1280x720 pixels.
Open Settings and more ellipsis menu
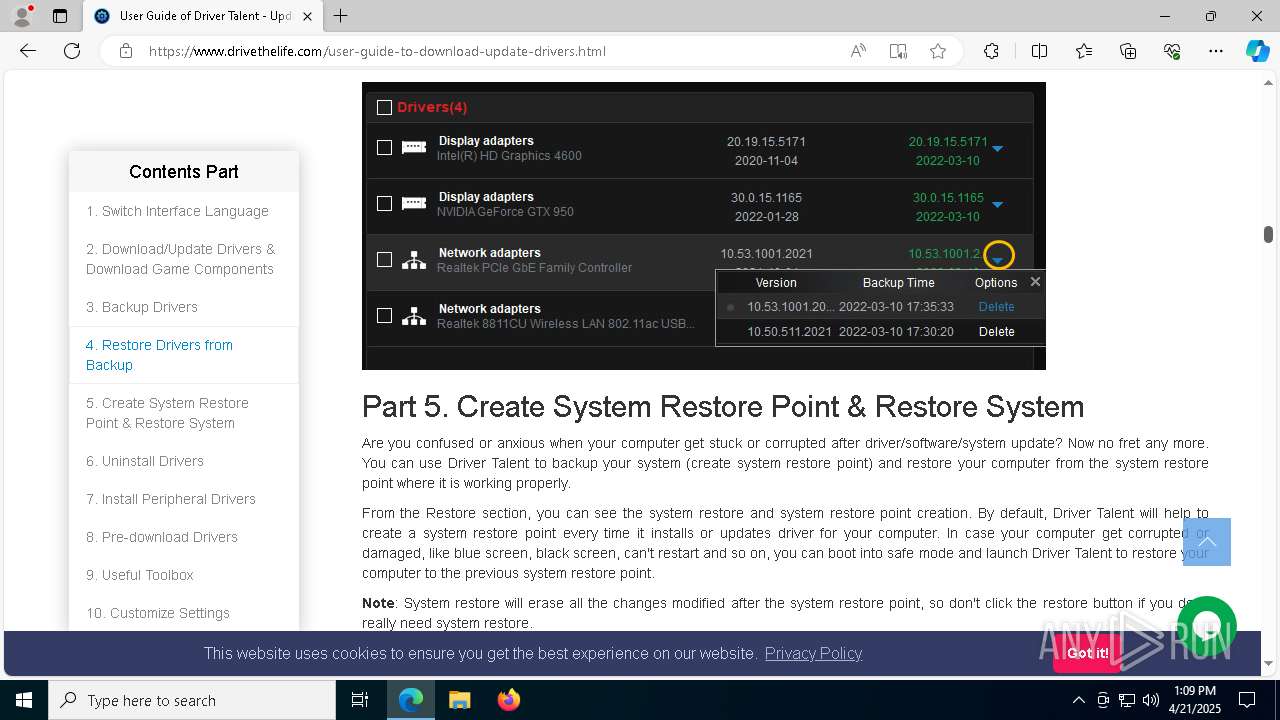[1216, 51]
